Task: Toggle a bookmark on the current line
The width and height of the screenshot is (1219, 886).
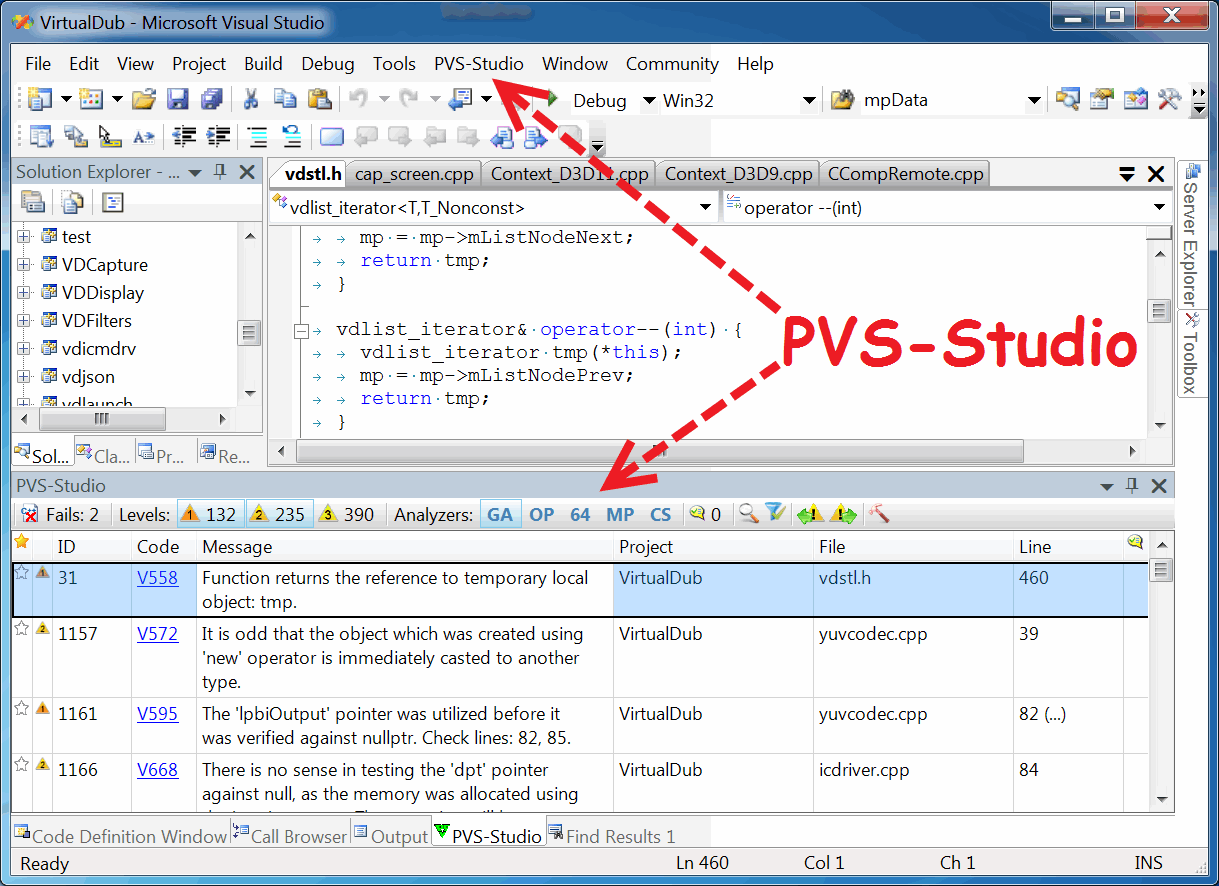Action: [332, 137]
